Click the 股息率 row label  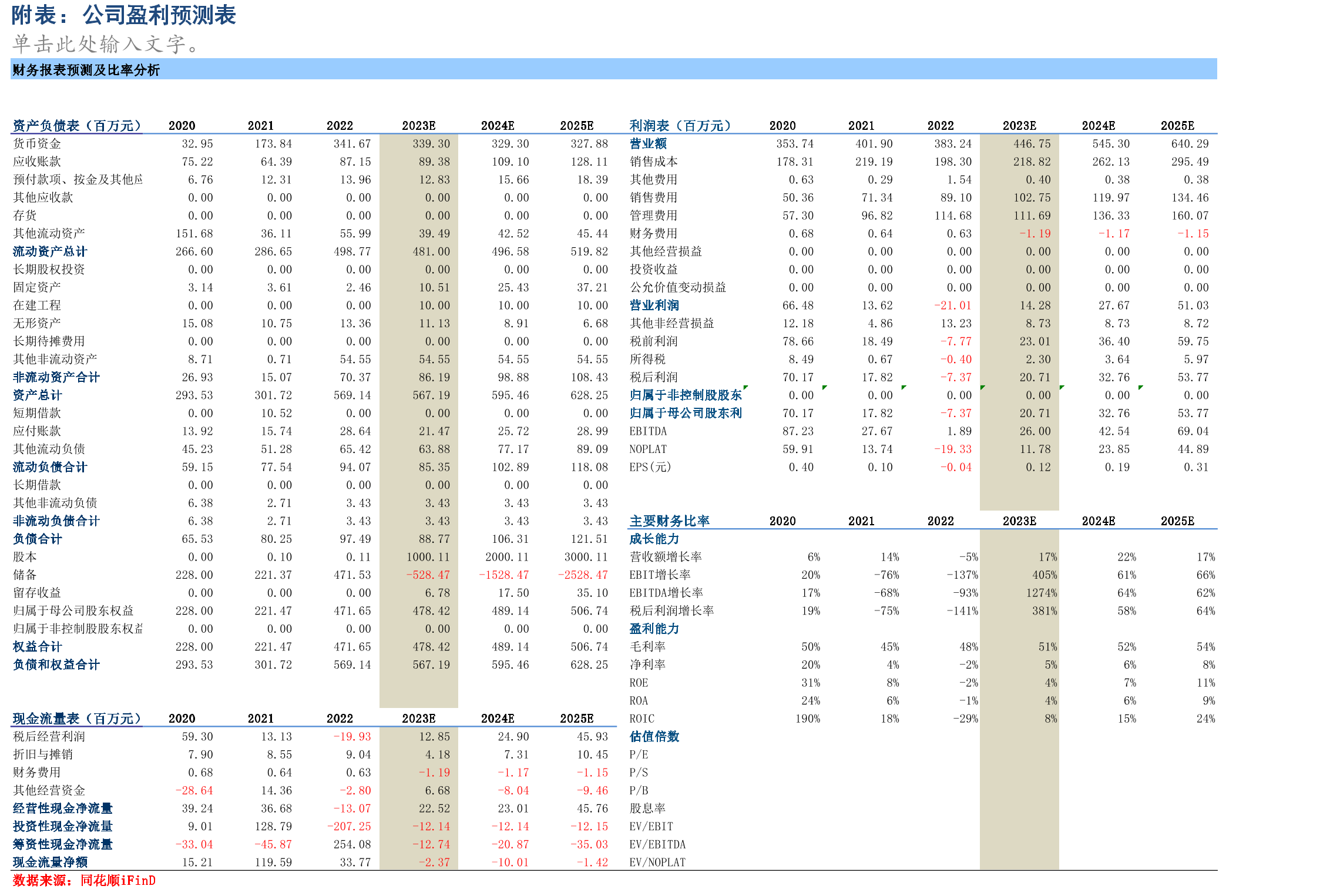click(648, 808)
